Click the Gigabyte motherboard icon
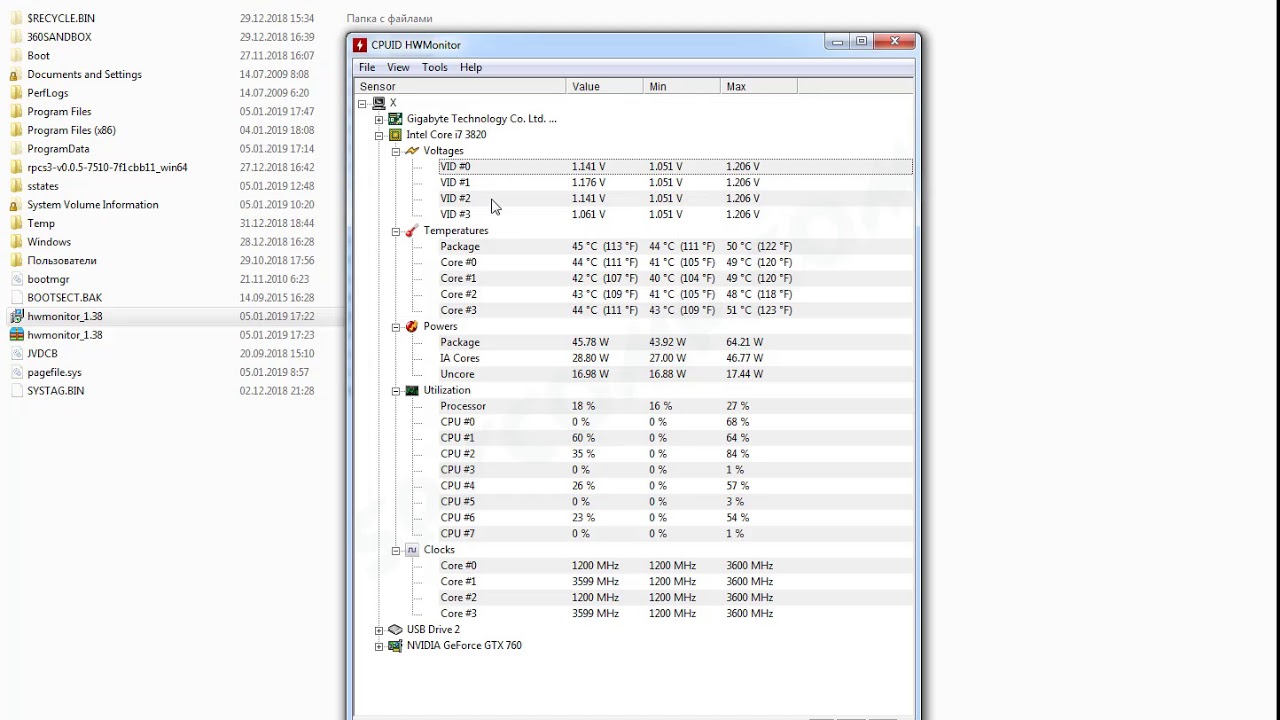Image resolution: width=1280 pixels, height=720 pixels. click(x=395, y=119)
